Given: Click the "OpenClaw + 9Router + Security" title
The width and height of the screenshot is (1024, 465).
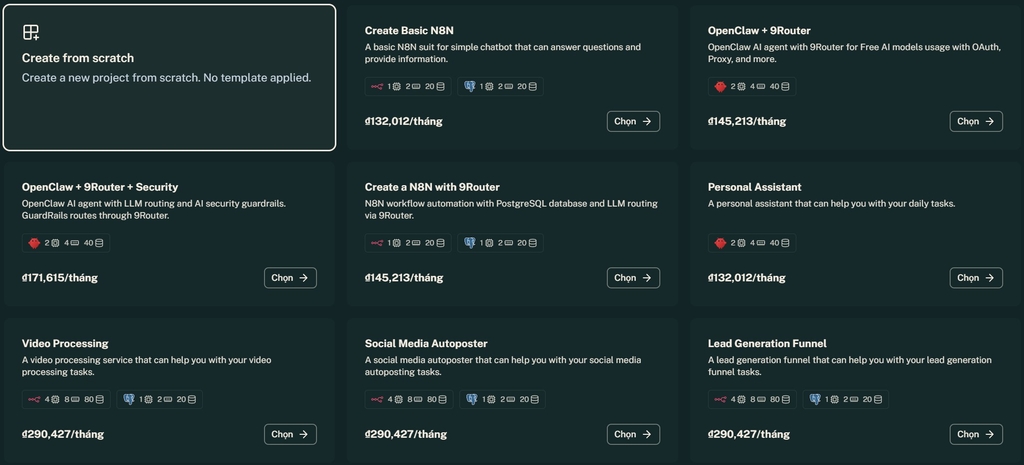Looking at the screenshot, I should (x=100, y=187).
